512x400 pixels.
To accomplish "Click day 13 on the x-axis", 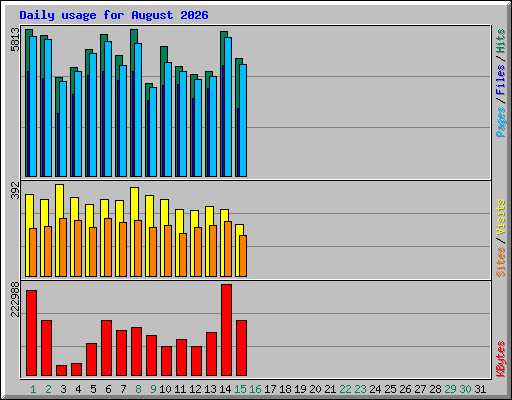I will [x=210, y=389].
